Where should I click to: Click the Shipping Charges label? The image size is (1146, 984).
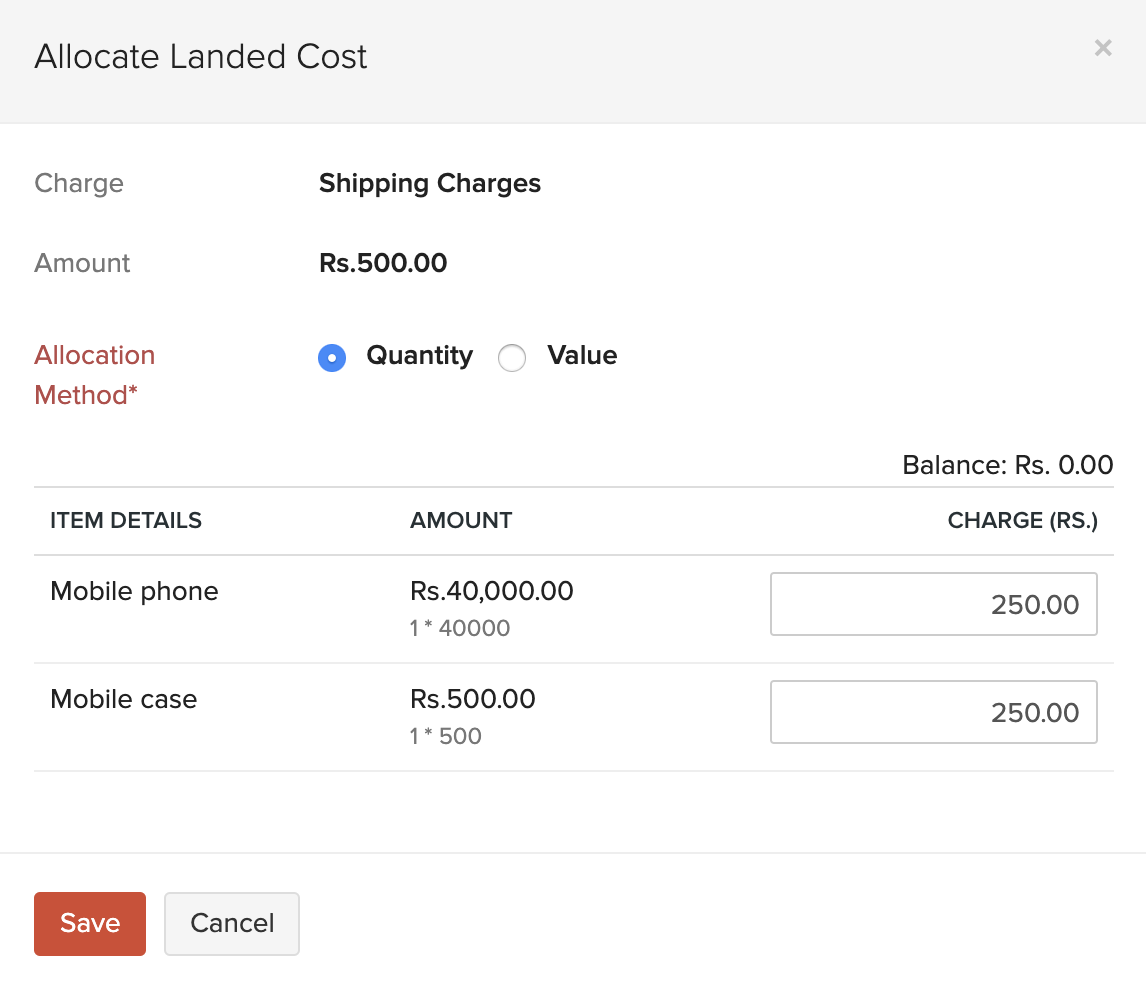[429, 183]
